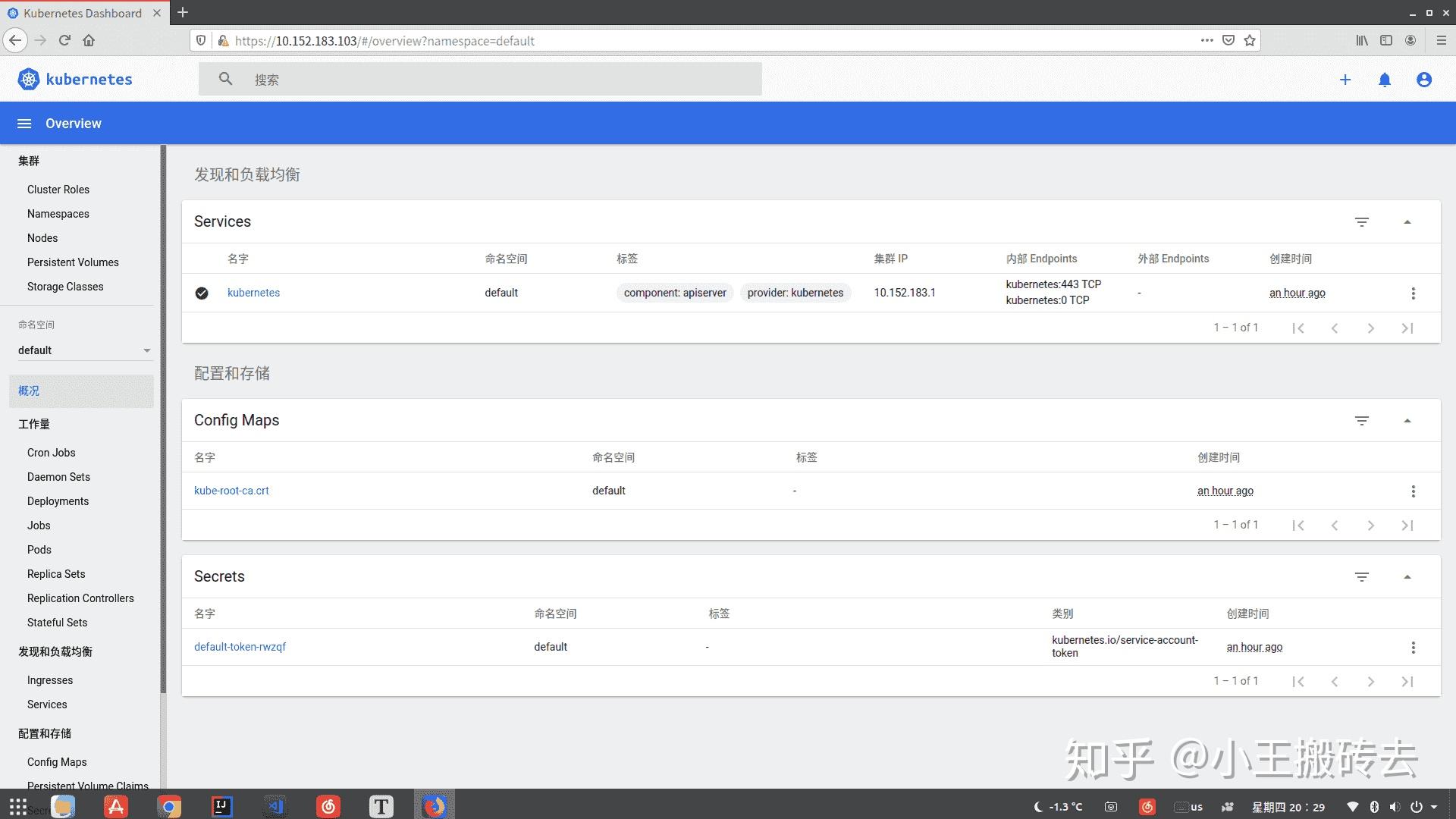This screenshot has height=819, width=1456.
Task: Click the create new resource plus icon
Action: (x=1345, y=80)
